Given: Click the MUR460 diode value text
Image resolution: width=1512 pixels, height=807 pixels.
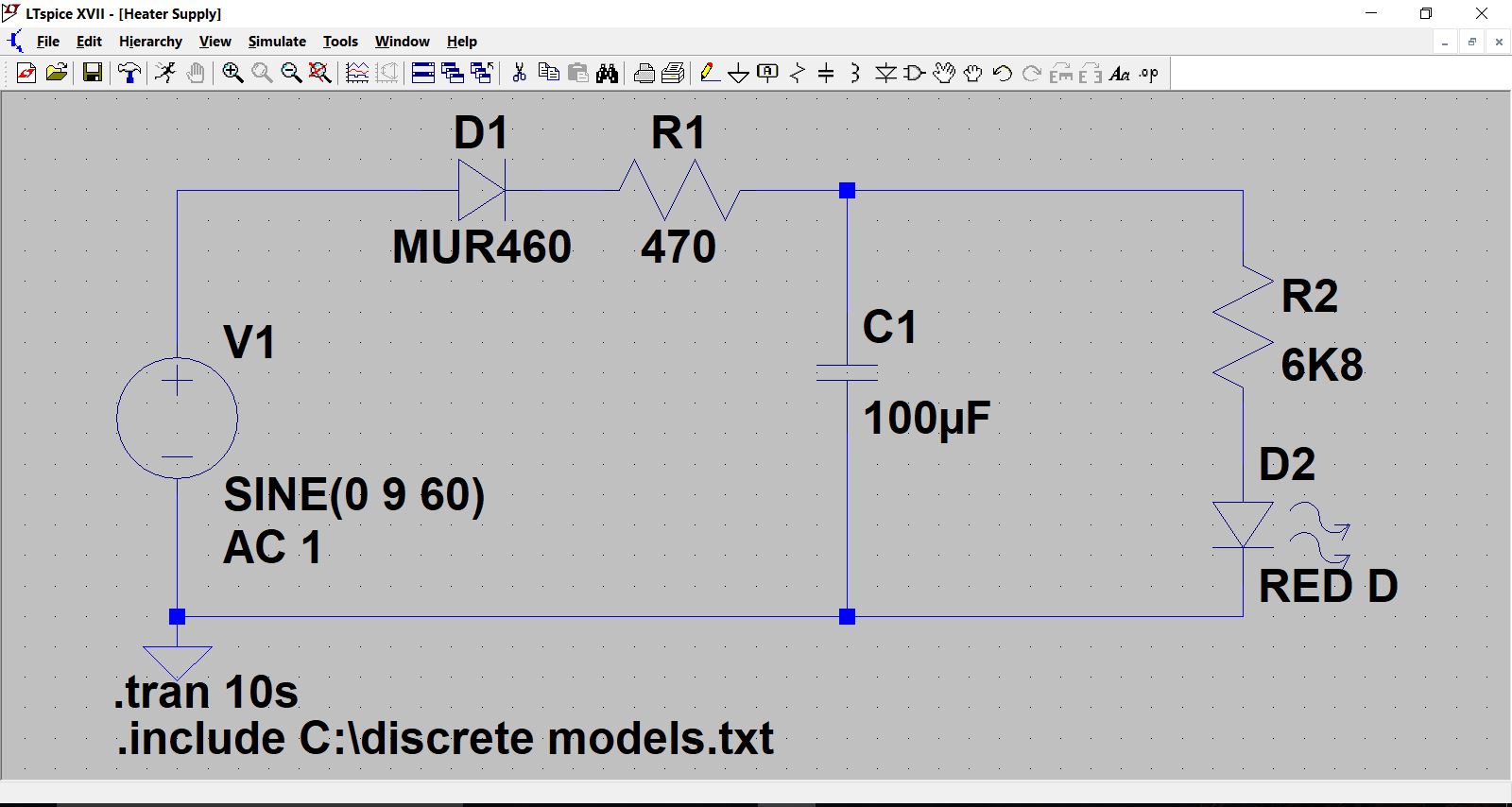Looking at the screenshot, I should tap(482, 247).
